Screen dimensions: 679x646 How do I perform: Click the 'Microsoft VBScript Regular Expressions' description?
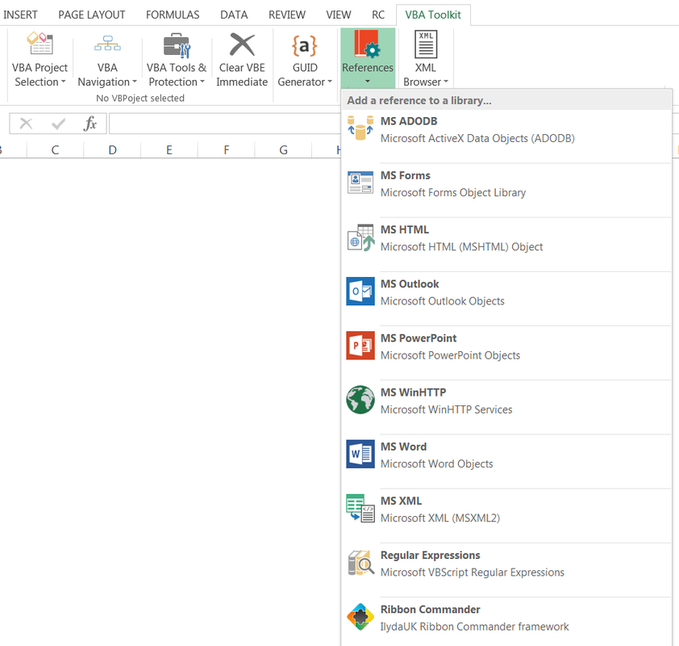click(472, 572)
